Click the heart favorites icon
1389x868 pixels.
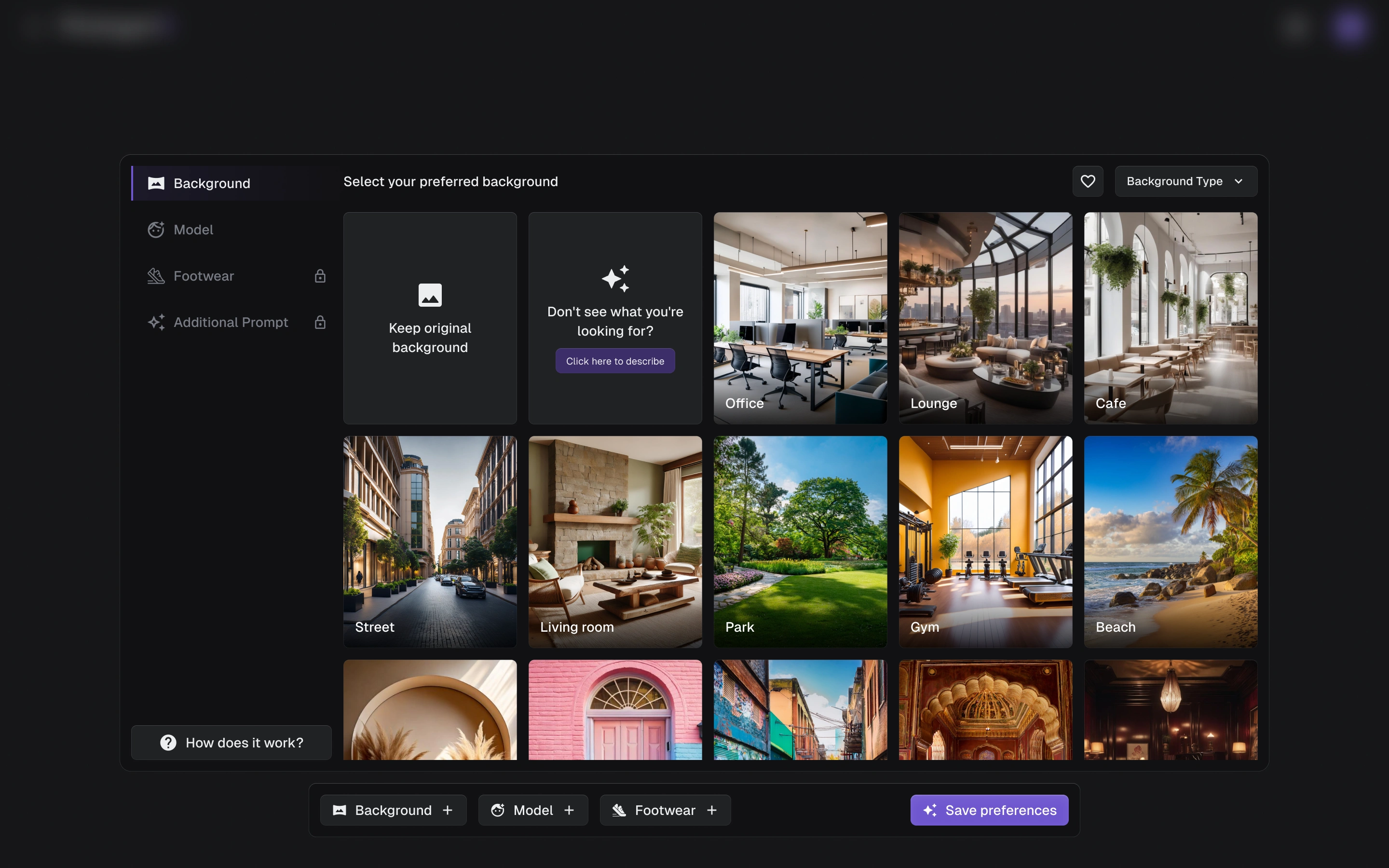[x=1088, y=181]
